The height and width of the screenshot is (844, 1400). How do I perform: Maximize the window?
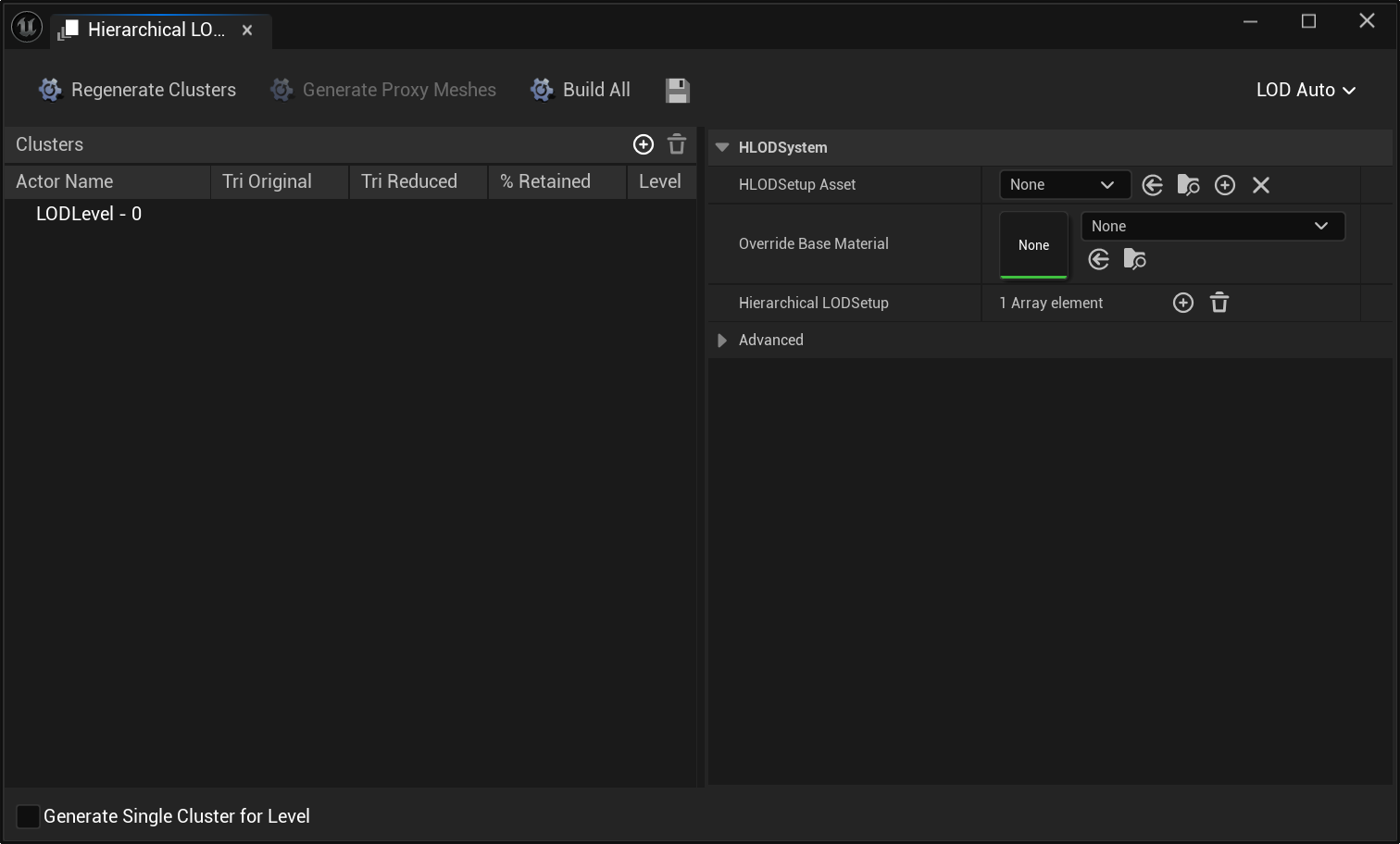point(1308,21)
